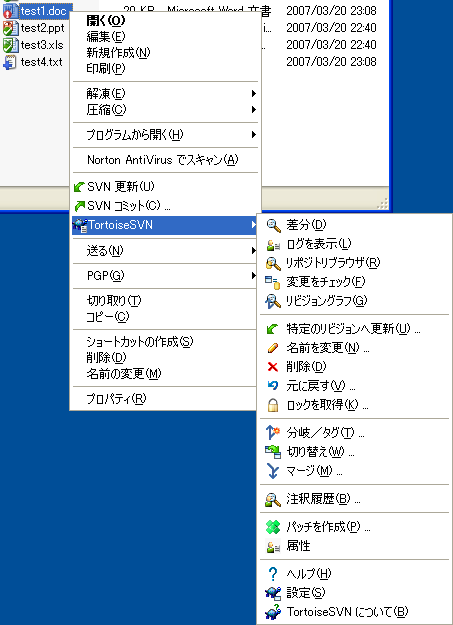This screenshot has height=625, width=453.
Task: Click the padlock icon for ロックを取得(K)
Action: 273,405
